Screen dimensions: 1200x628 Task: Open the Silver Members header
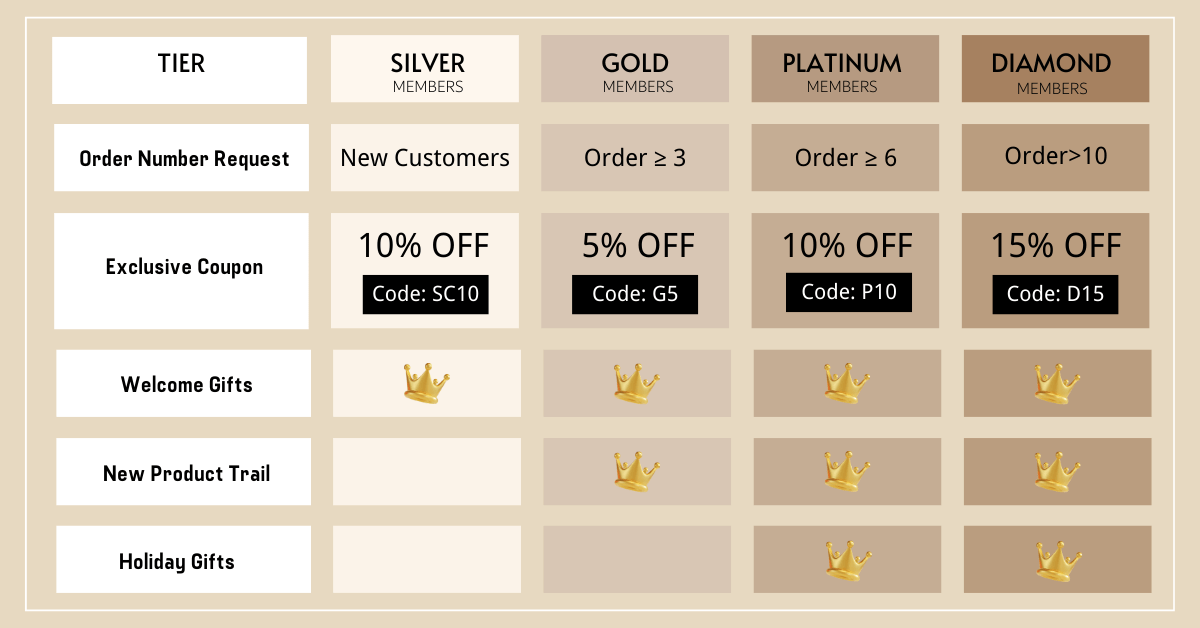[425, 69]
